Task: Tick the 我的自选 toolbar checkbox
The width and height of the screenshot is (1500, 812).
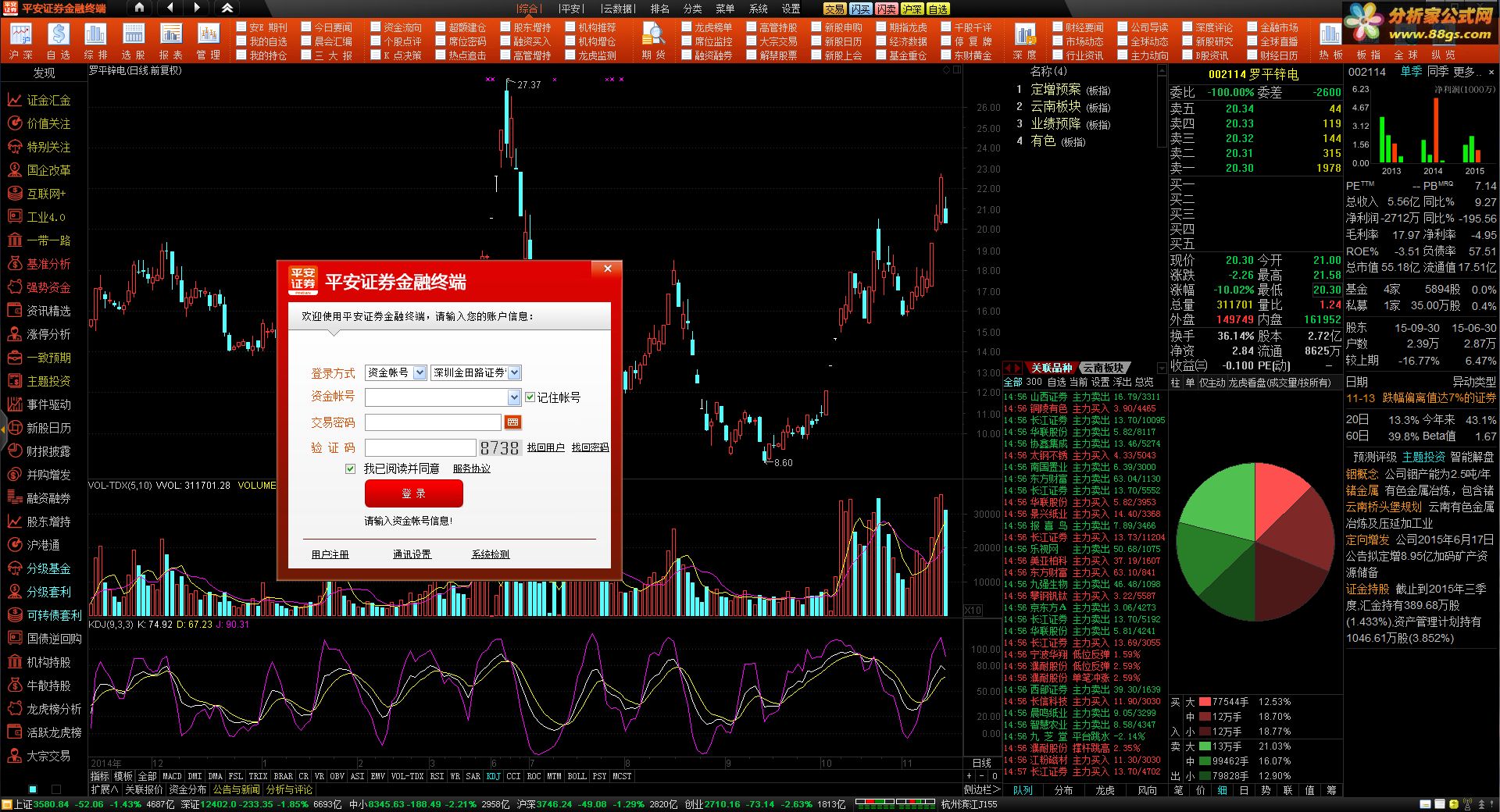Action: (241, 41)
